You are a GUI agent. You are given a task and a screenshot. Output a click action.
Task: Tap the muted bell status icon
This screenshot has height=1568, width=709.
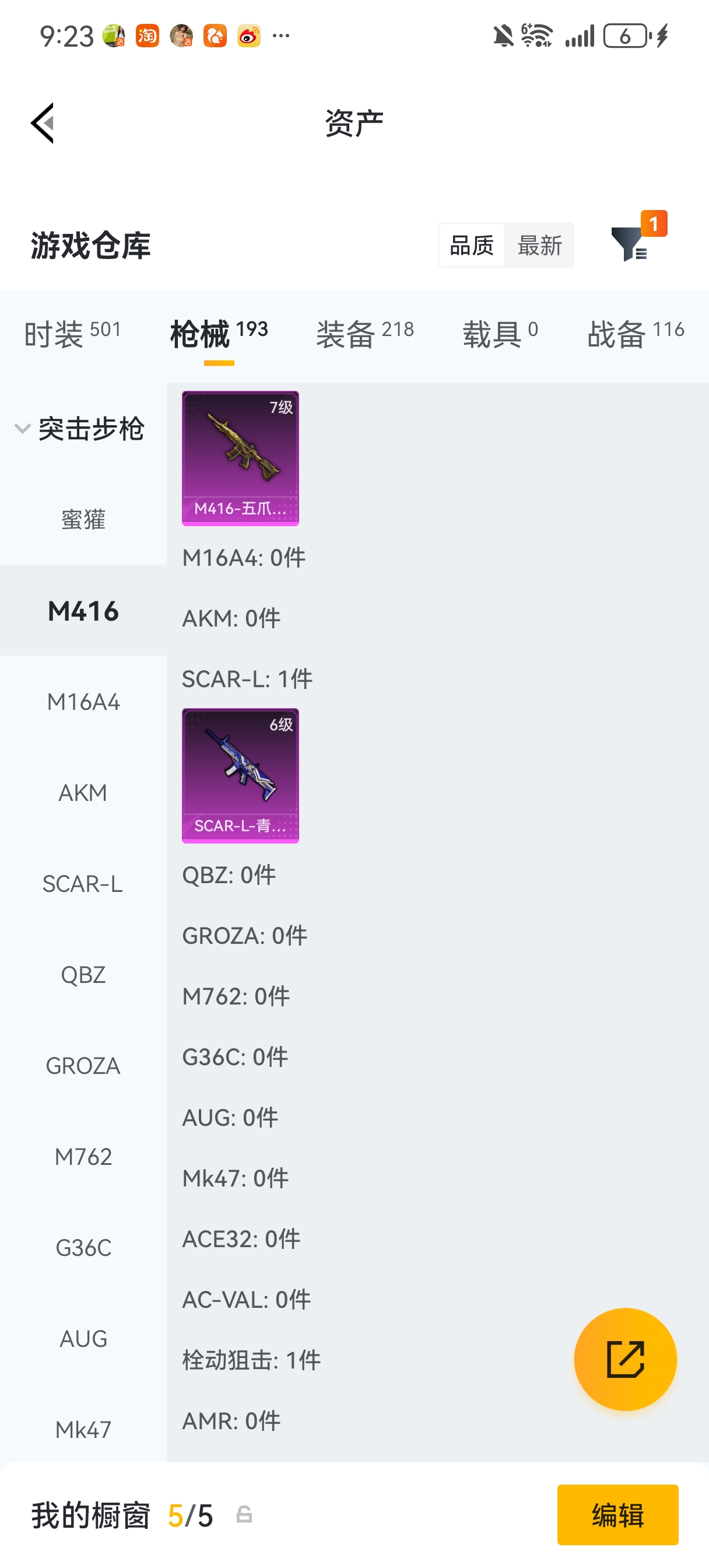[x=503, y=36]
